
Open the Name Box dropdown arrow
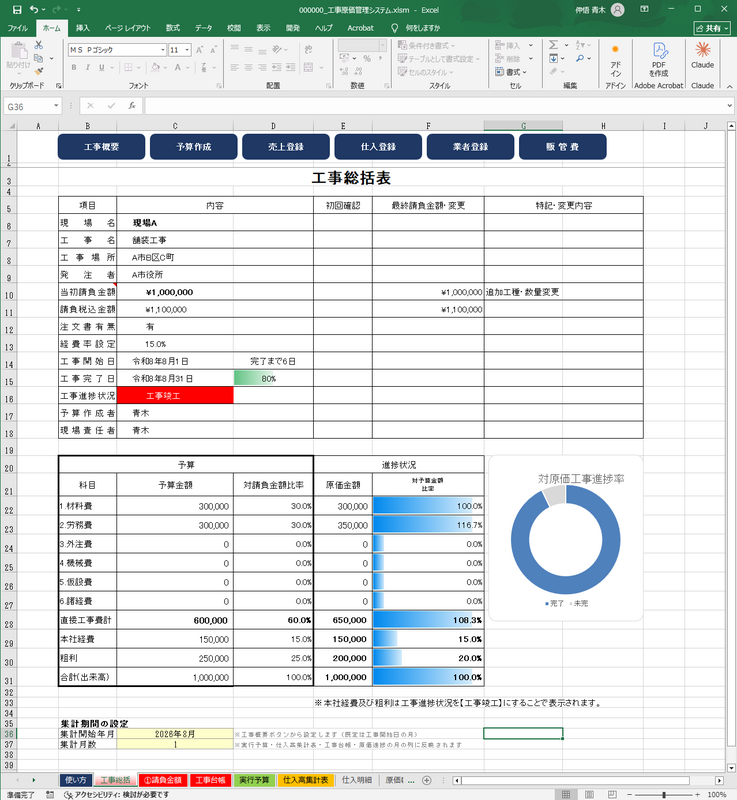[x=56, y=106]
